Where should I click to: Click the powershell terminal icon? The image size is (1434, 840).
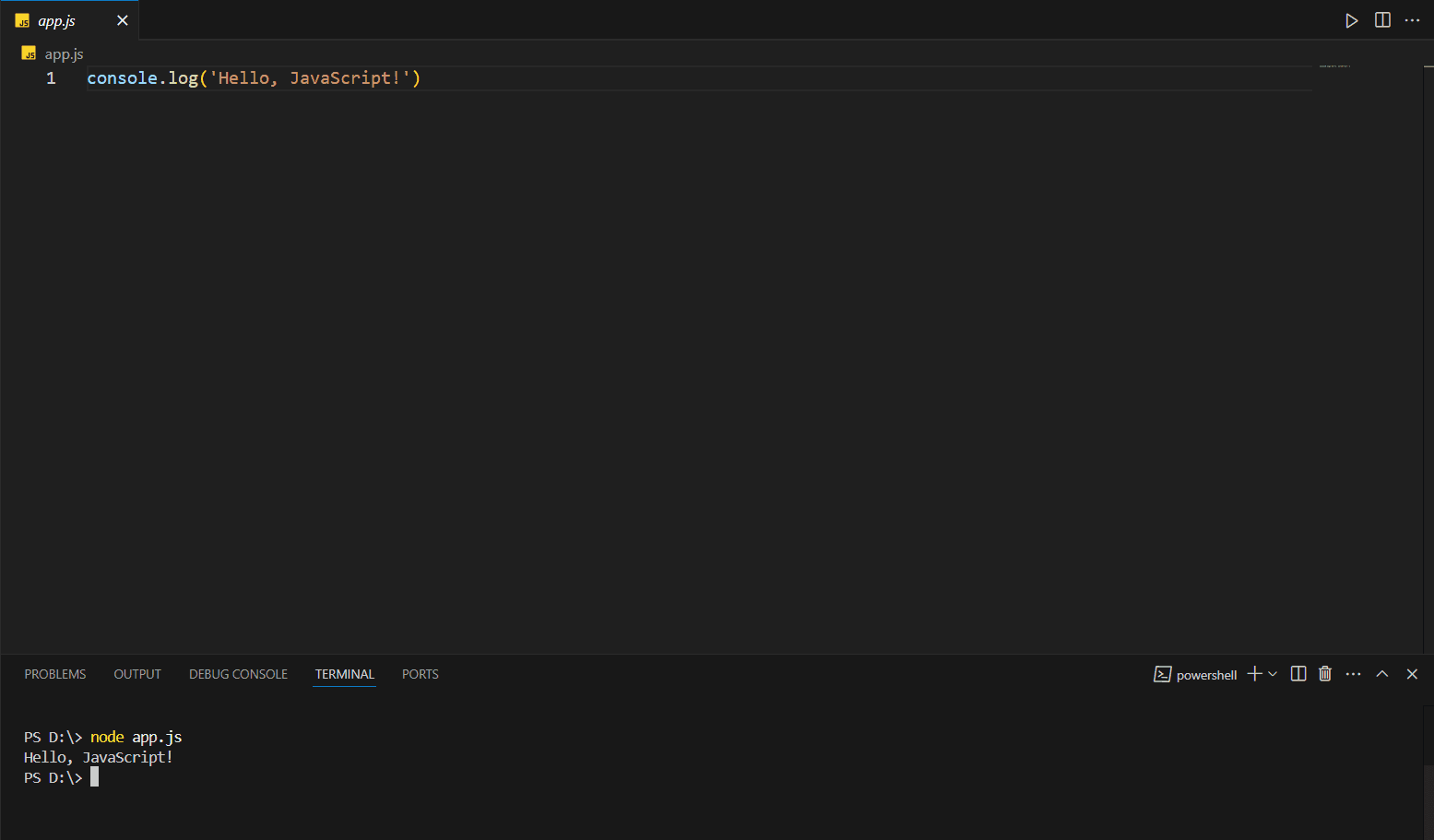click(1162, 674)
